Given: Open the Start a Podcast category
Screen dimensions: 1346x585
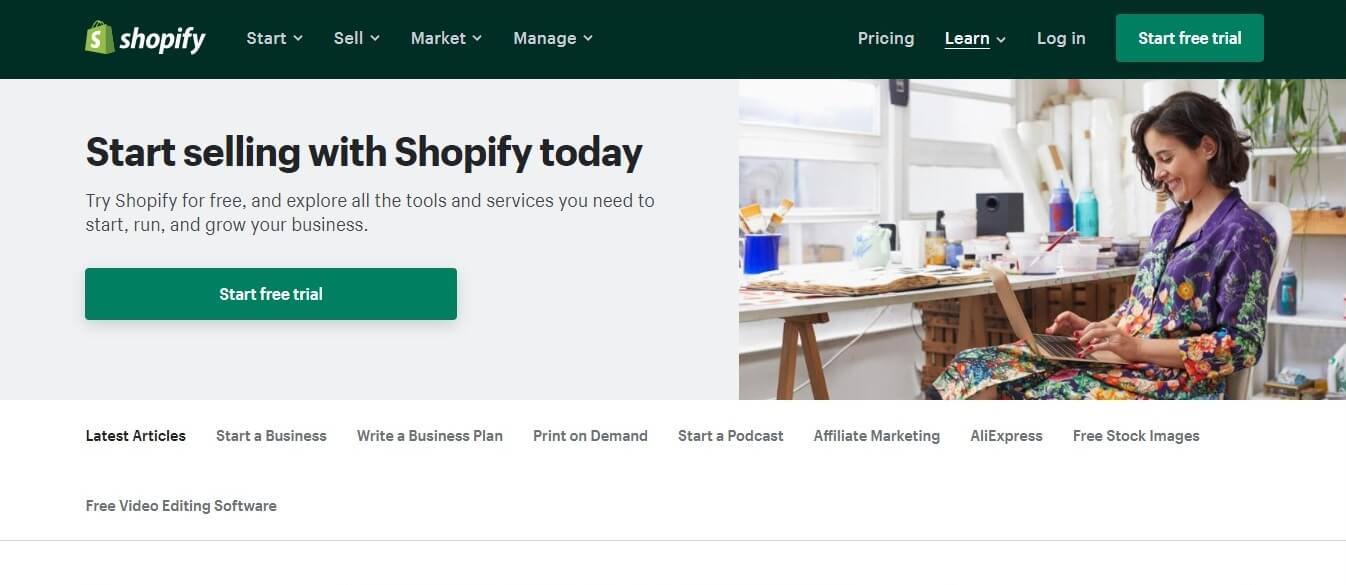Looking at the screenshot, I should pos(731,436).
